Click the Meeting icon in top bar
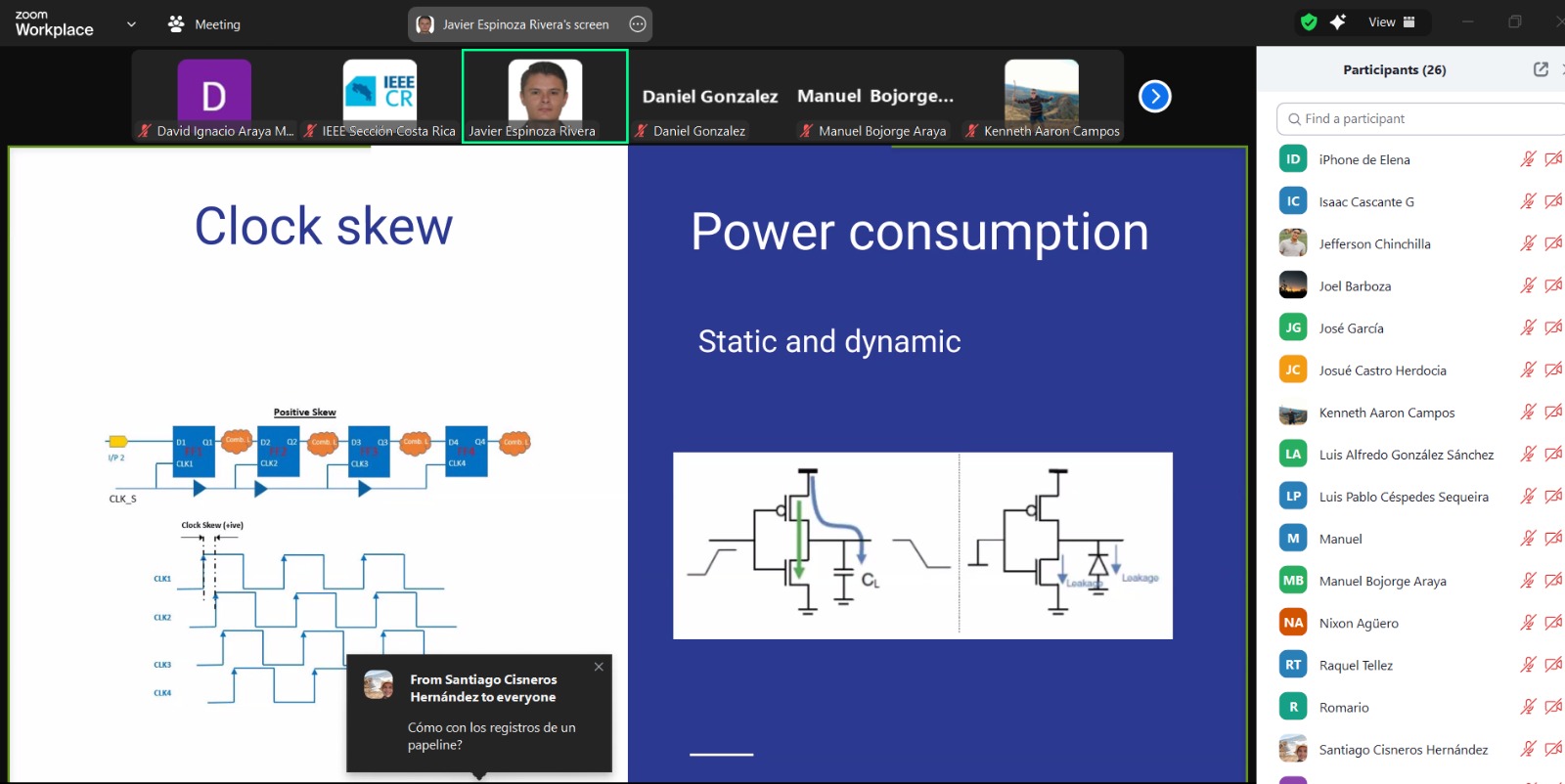This screenshot has height=784, width=1565. tap(176, 24)
